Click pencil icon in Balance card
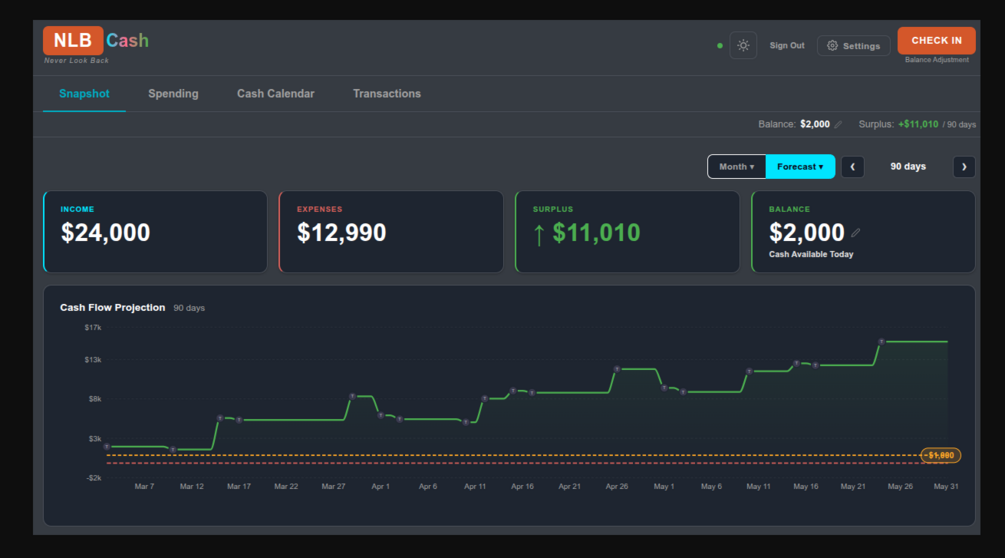The height and width of the screenshot is (558, 1005). pos(855,233)
